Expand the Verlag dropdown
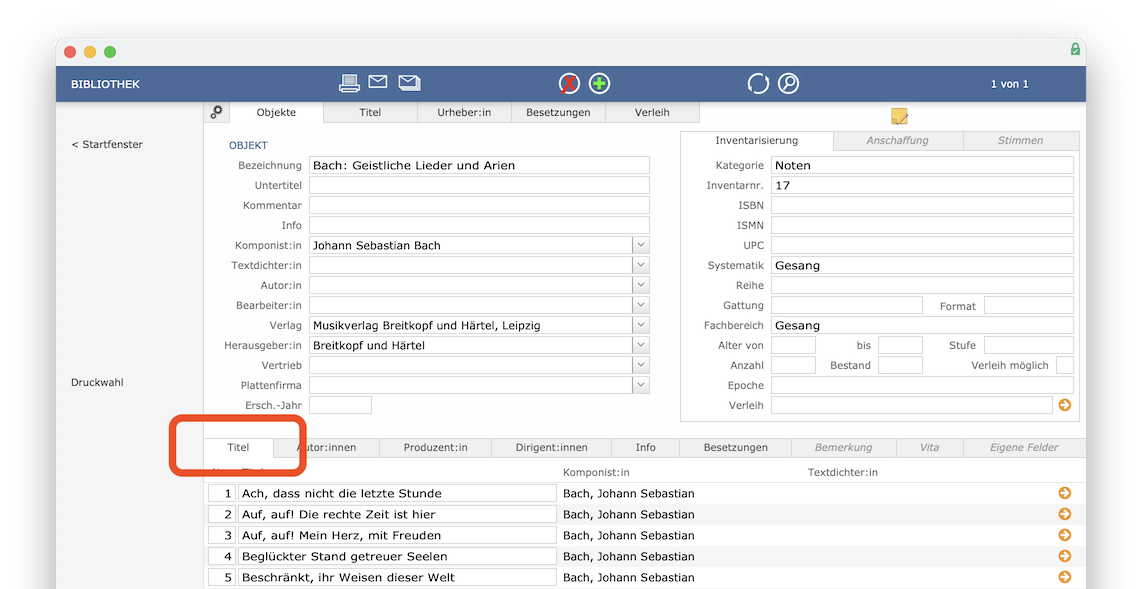 (x=641, y=325)
